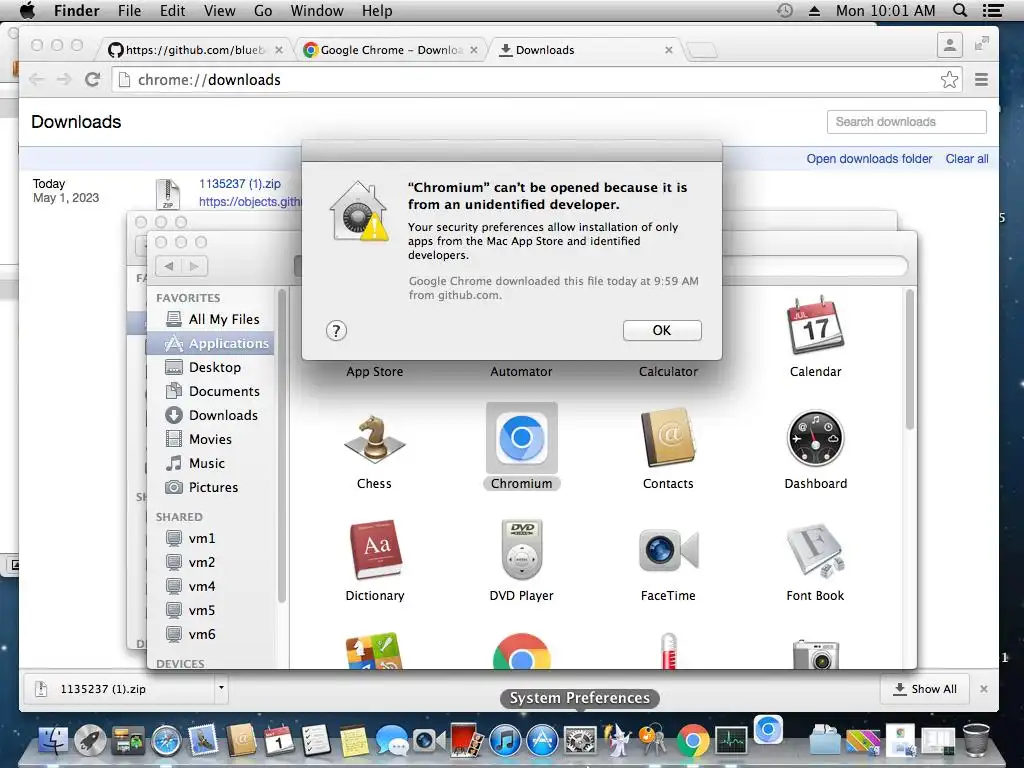This screenshot has height=768, width=1024.
Task: Open the Chess application icon
Action: tap(374, 438)
